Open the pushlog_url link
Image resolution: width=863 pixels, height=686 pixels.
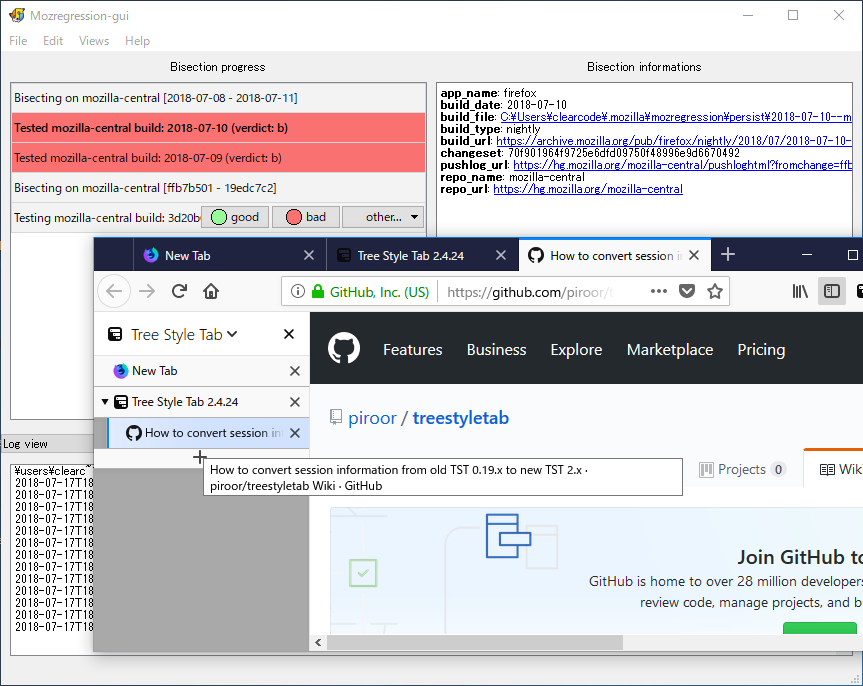tap(682, 165)
